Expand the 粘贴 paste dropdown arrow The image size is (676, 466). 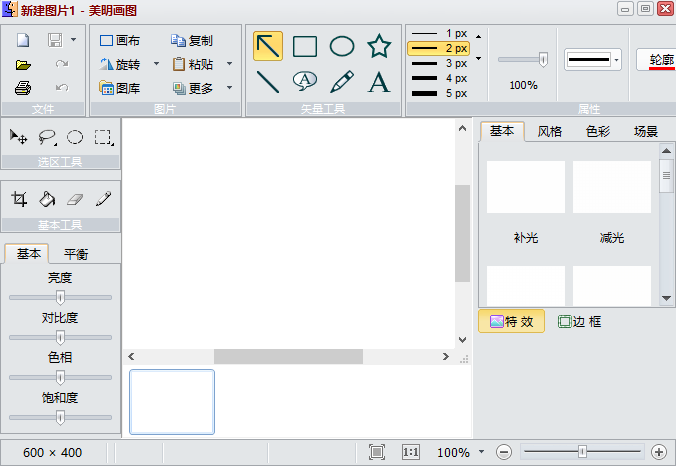(229, 64)
